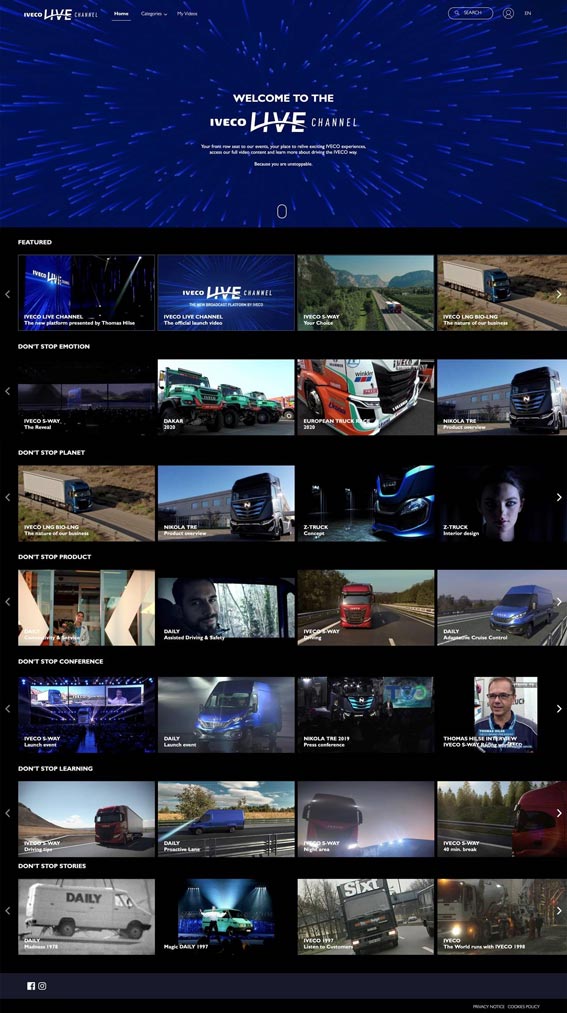Open the Cookies Policy link
Viewport: 567px width, 1013px height.
tap(524, 1007)
